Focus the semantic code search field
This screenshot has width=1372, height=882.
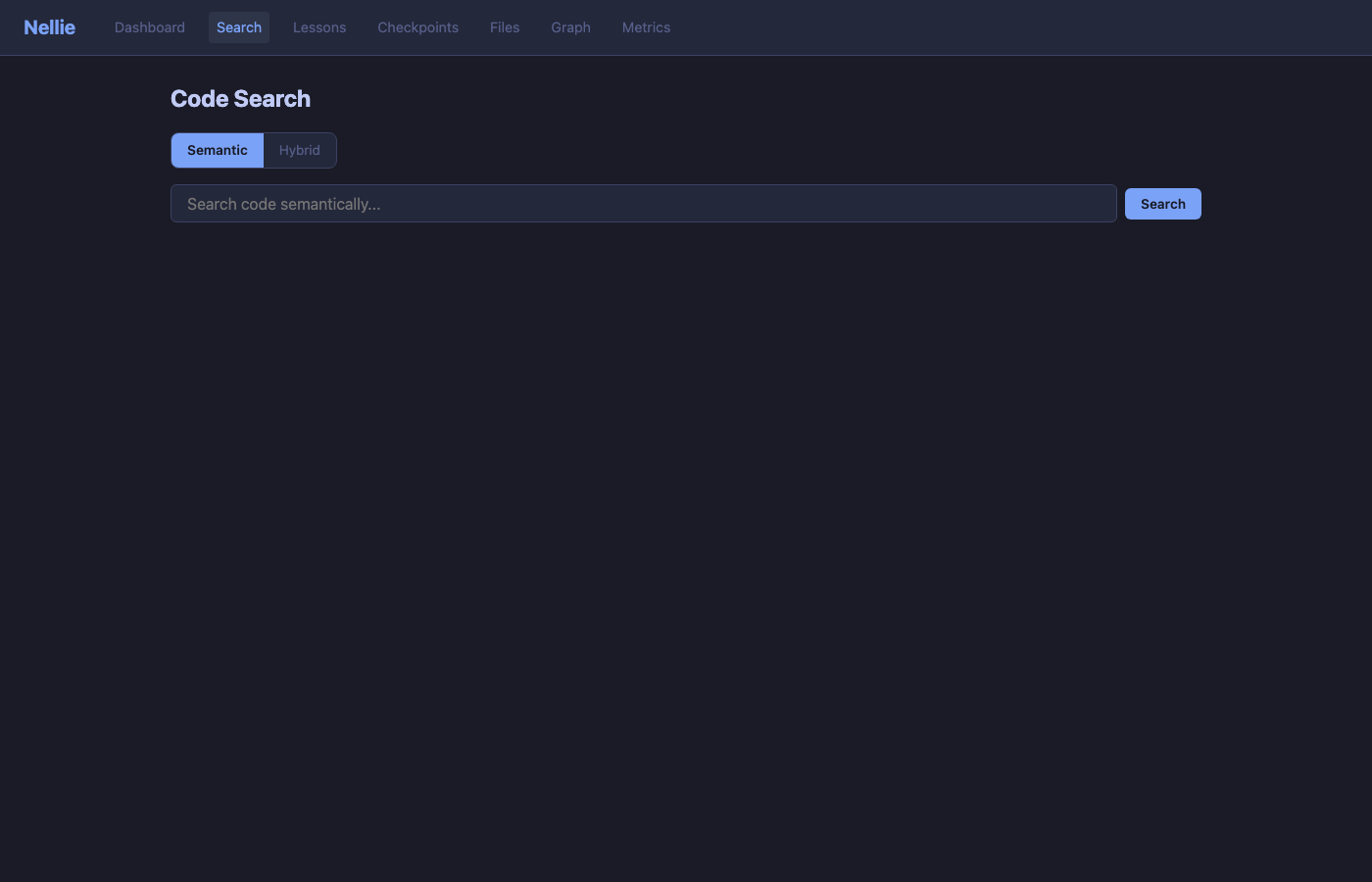click(x=643, y=204)
